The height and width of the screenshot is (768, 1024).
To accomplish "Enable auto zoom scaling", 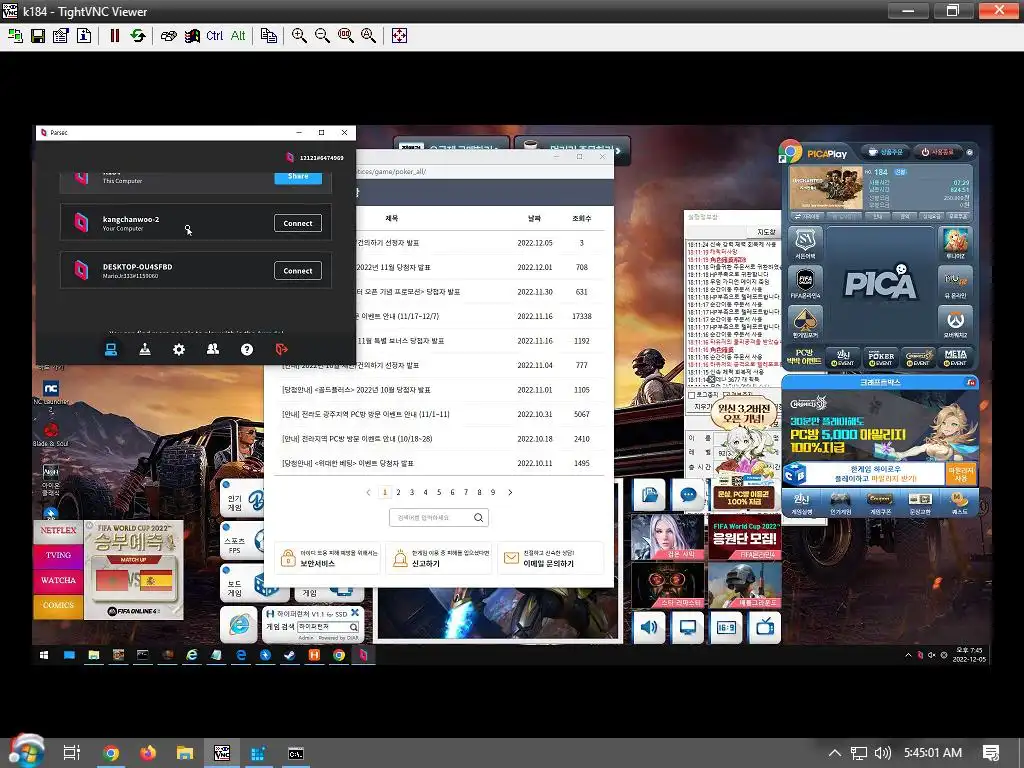I will click(368, 36).
